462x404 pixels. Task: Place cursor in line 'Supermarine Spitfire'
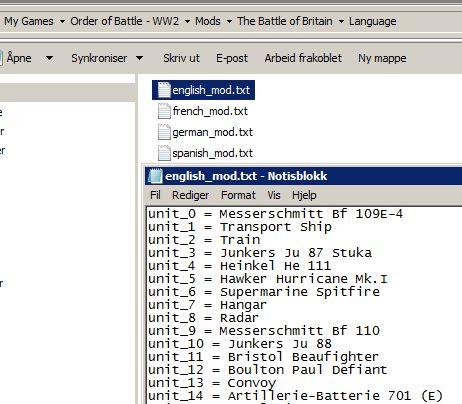coord(264,292)
